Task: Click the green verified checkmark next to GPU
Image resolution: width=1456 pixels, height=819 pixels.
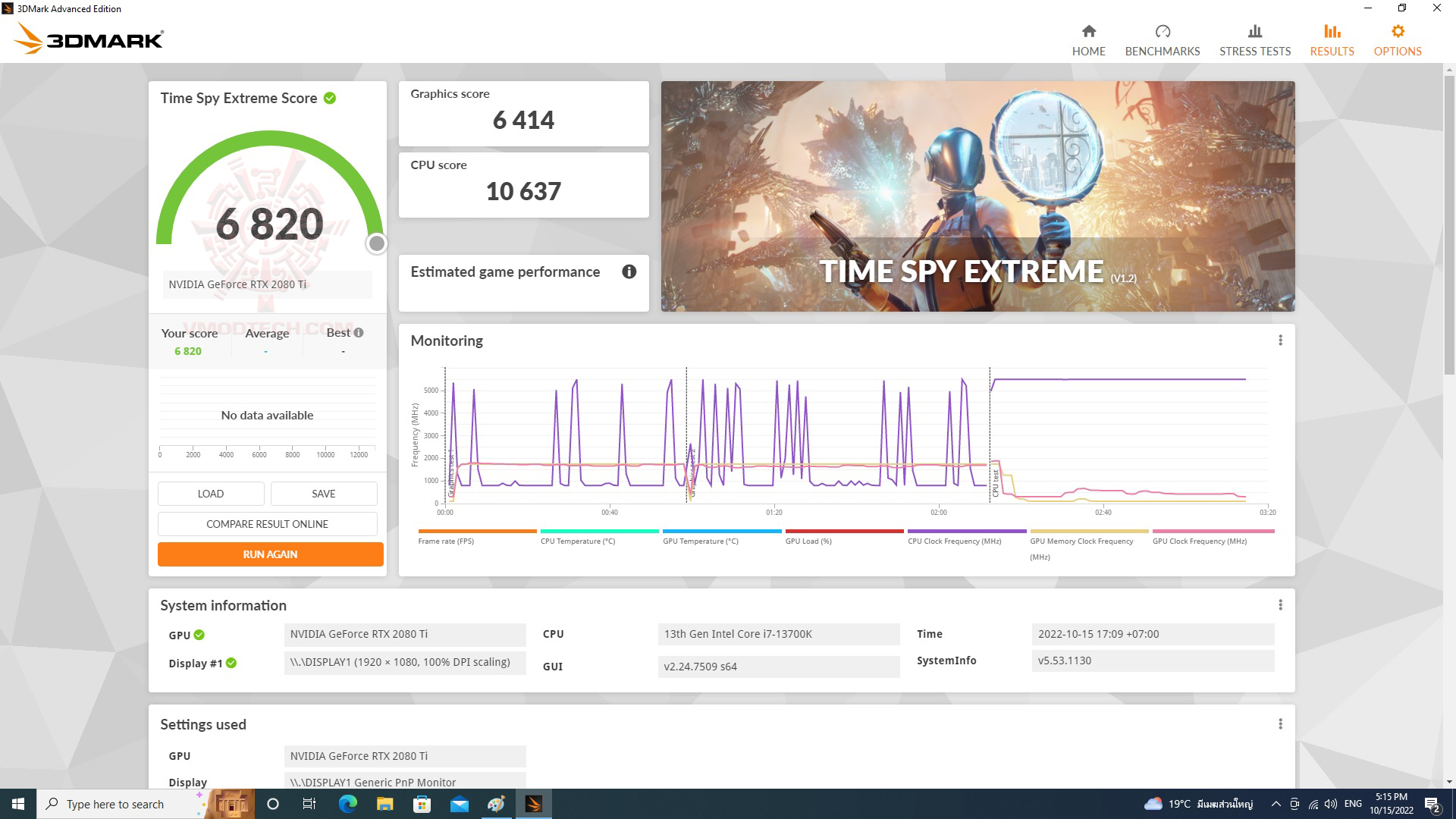Action: pyautogui.click(x=198, y=635)
